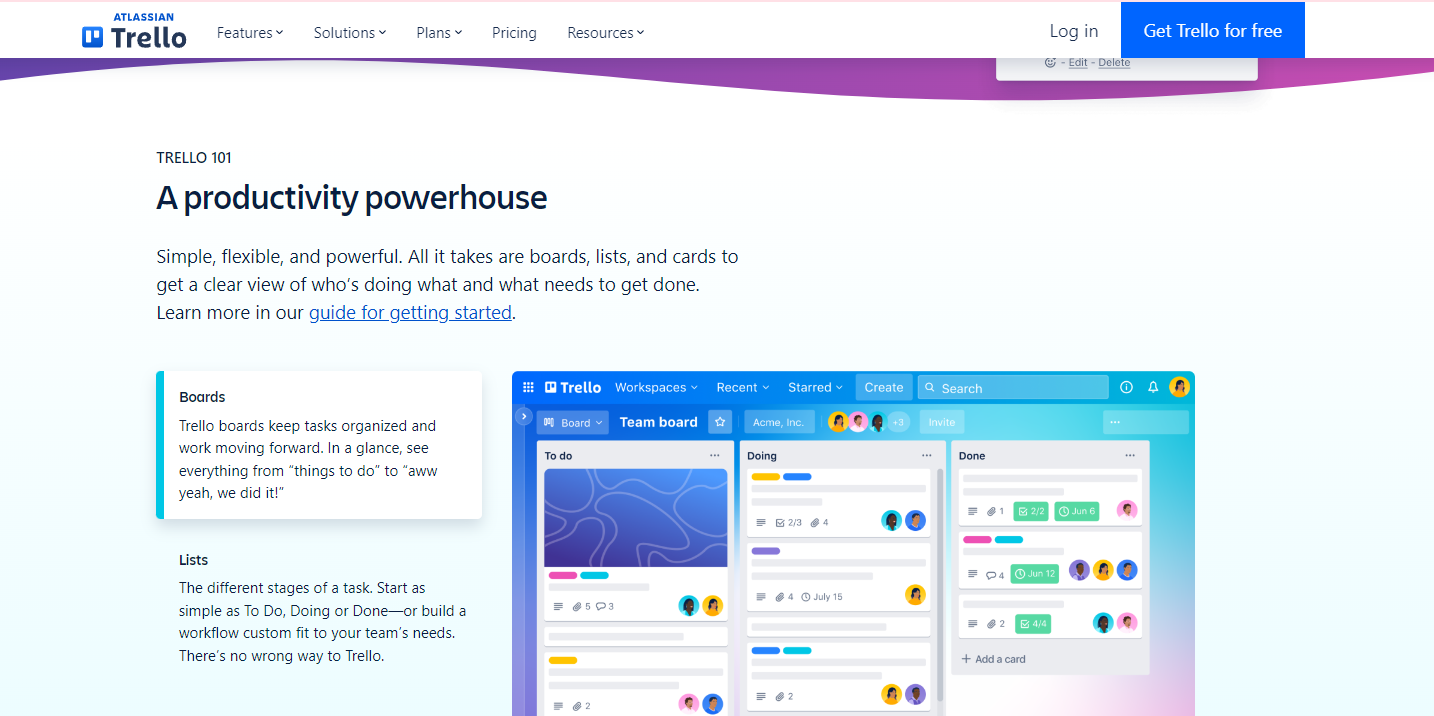
Task: Click the comments badge showing 3 on To do card
Action: 605,606
